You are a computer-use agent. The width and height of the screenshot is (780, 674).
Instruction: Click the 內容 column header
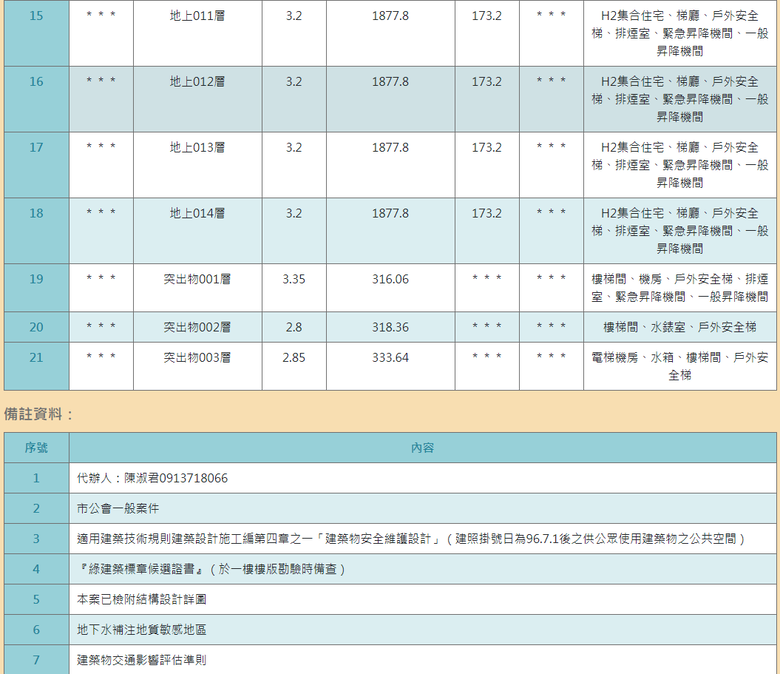pyautogui.click(x=423, y=448)
